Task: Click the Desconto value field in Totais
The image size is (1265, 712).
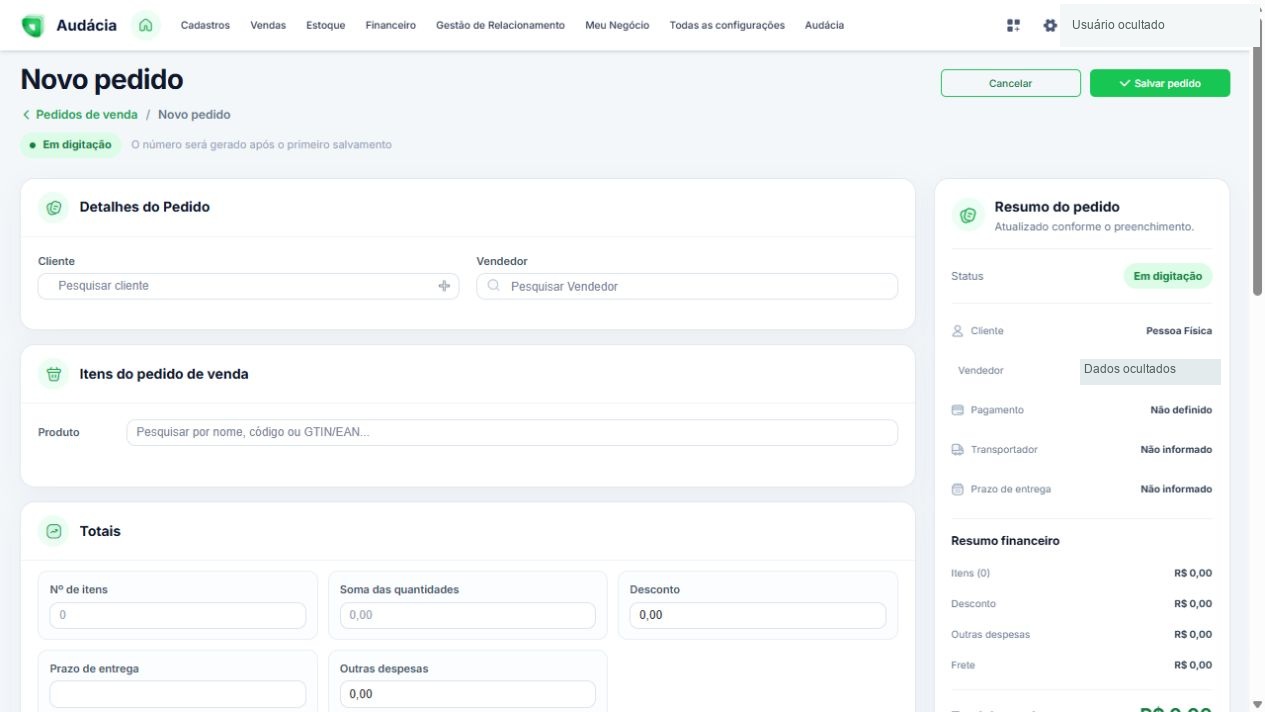Action: click(x=758, y=615)
